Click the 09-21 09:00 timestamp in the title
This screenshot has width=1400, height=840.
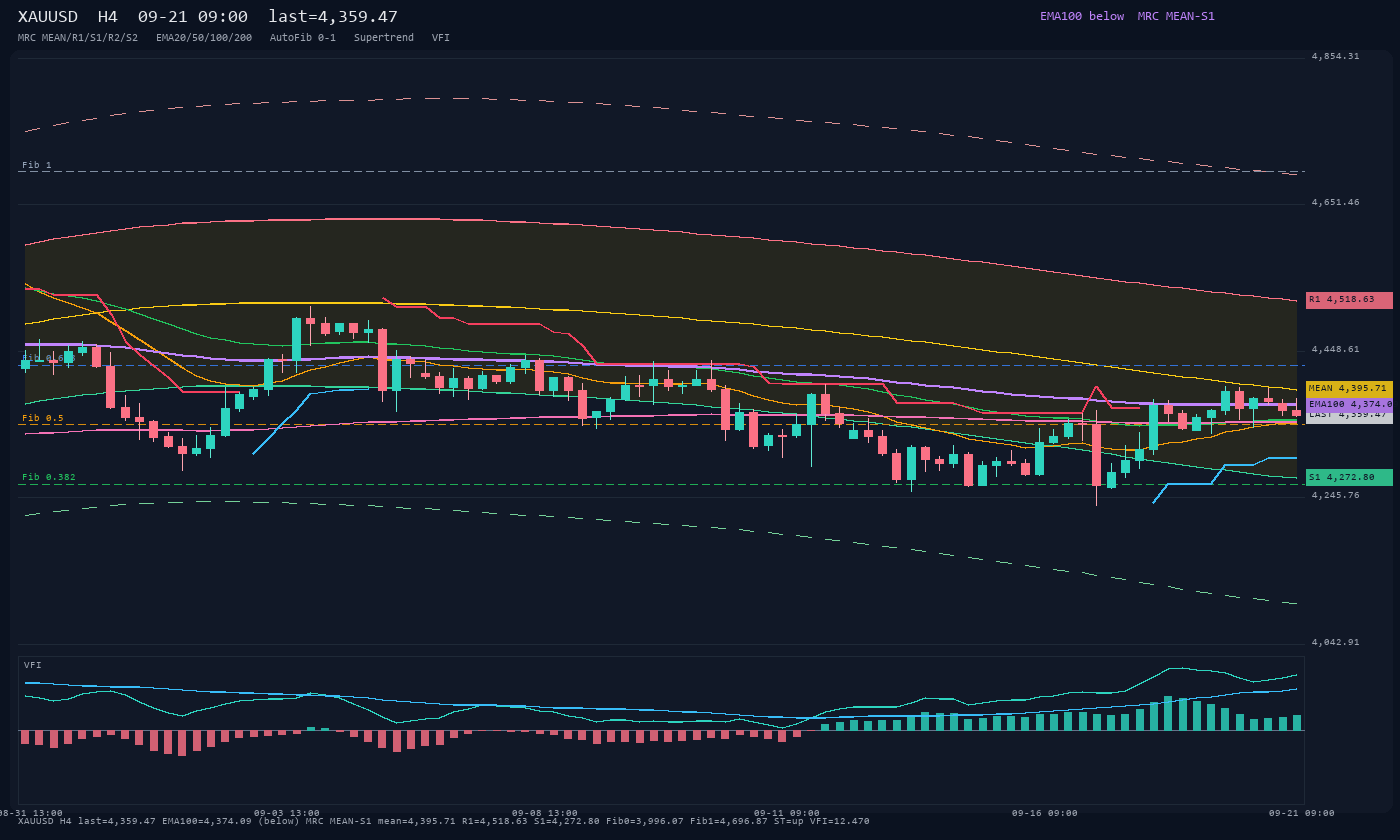pyautogui.click(x=193, y=17)
